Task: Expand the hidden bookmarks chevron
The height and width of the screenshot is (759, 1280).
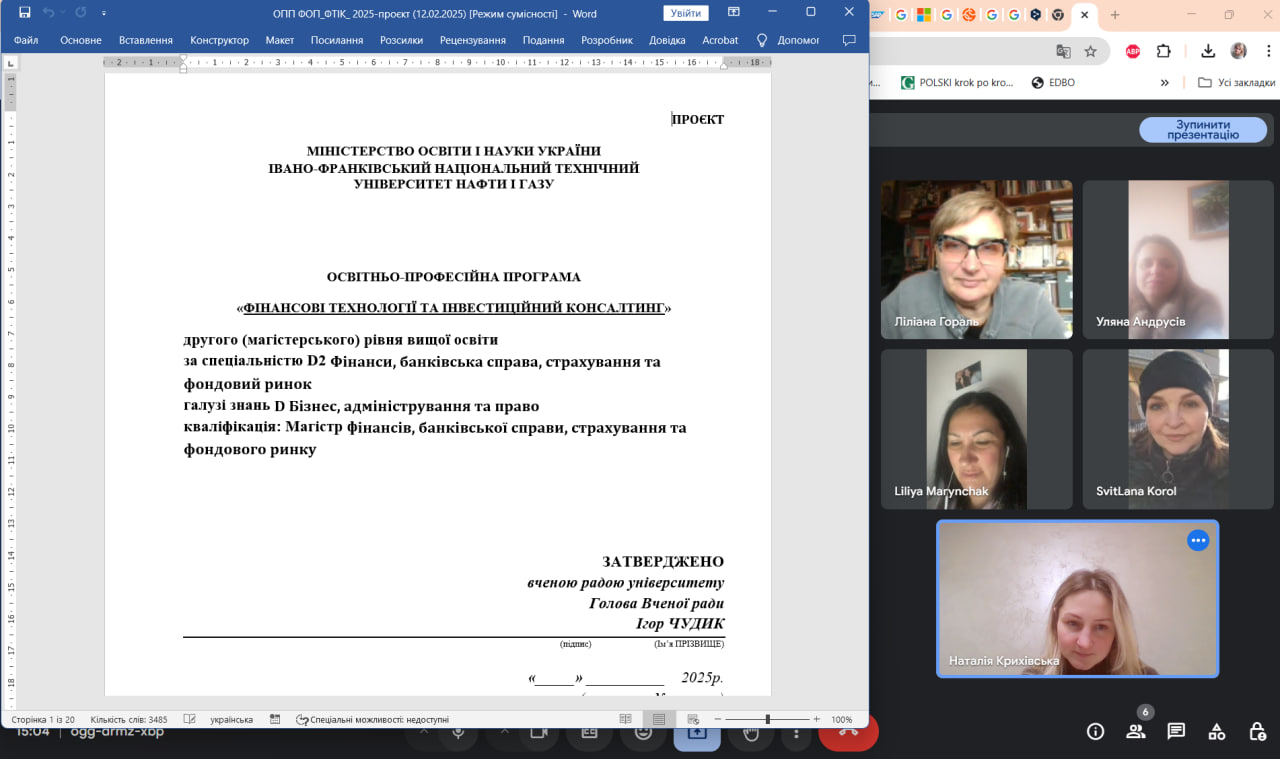Action: click(1164, 83)
